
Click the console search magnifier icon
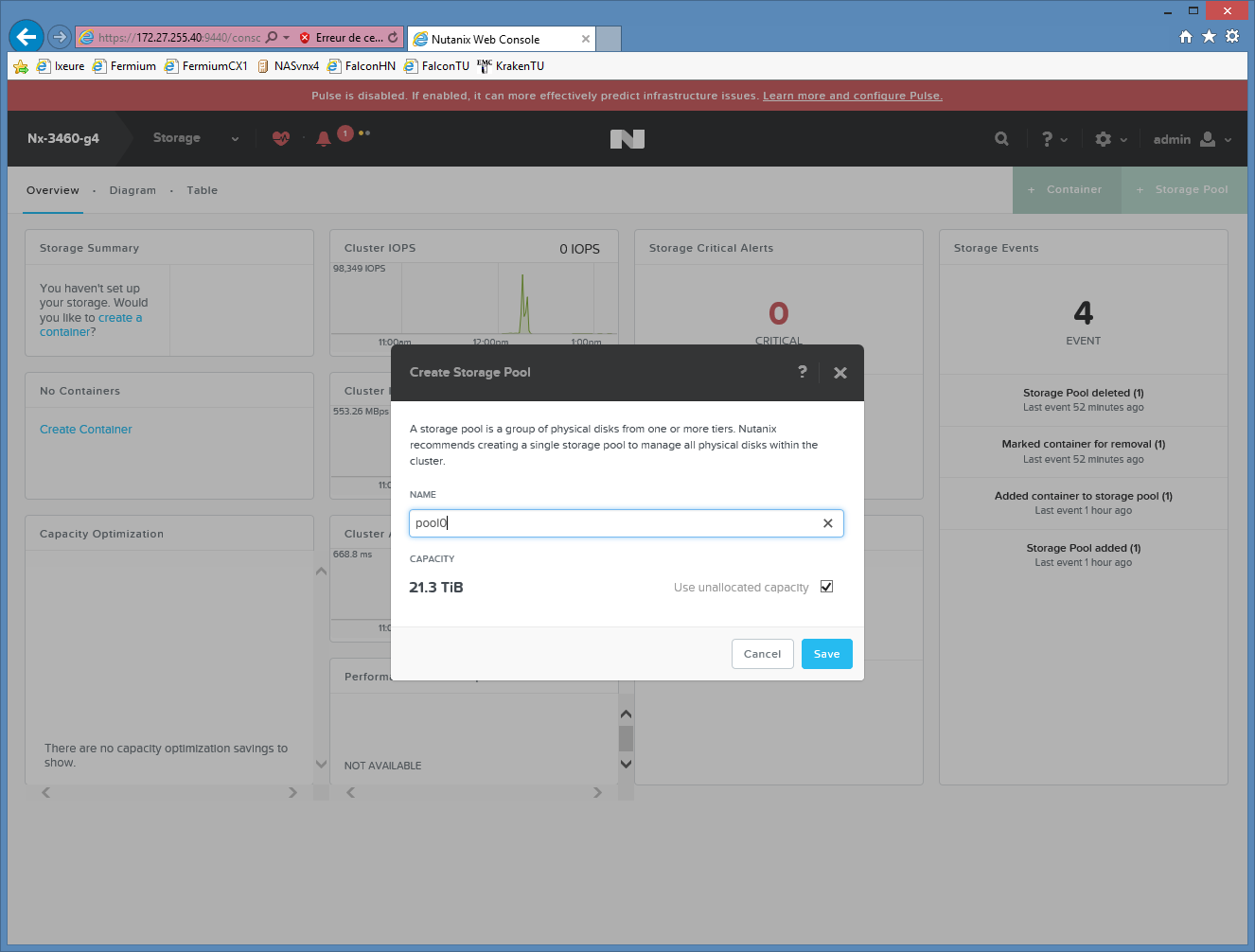[1001, 139]
